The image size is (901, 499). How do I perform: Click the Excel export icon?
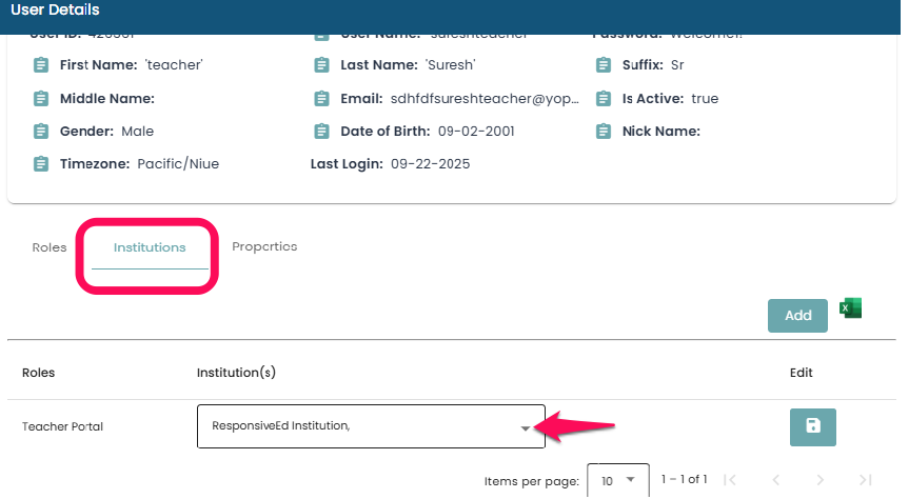850,309
